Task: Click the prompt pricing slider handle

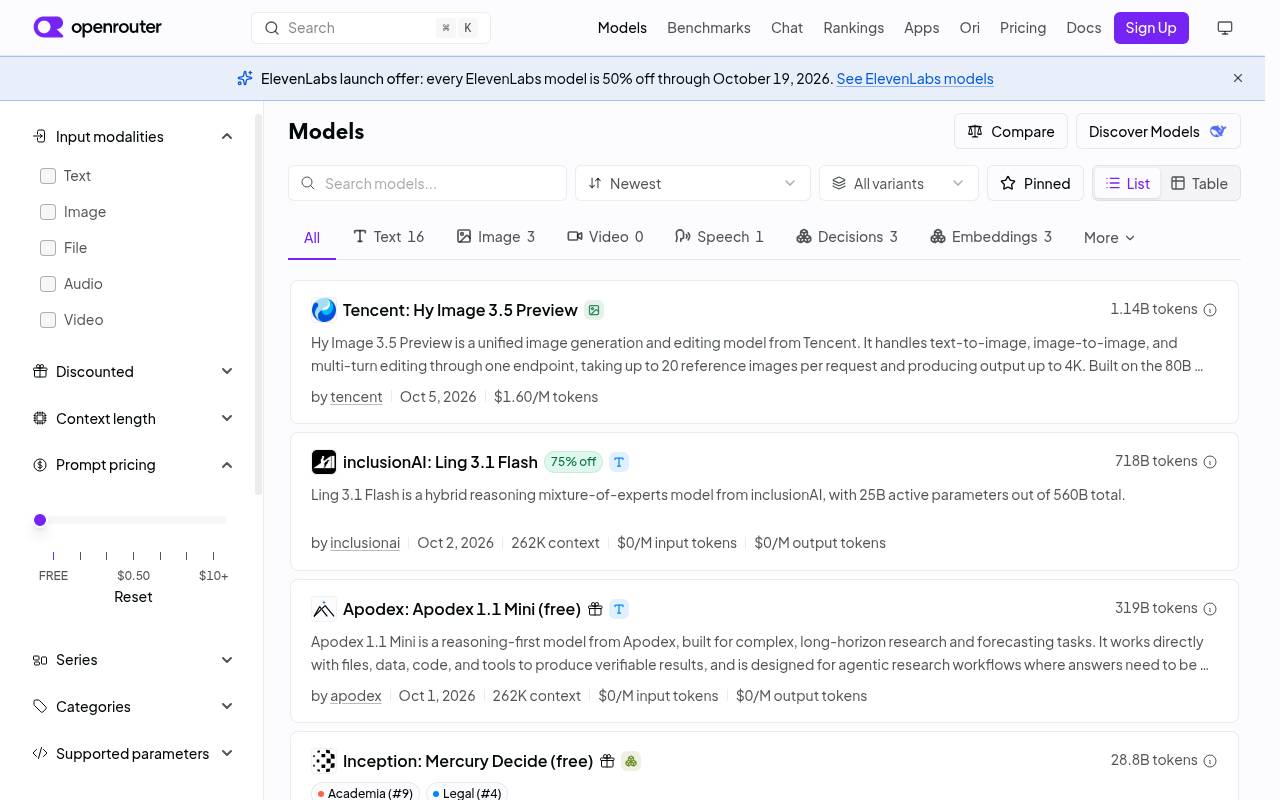Action: (x=40, y=520)
